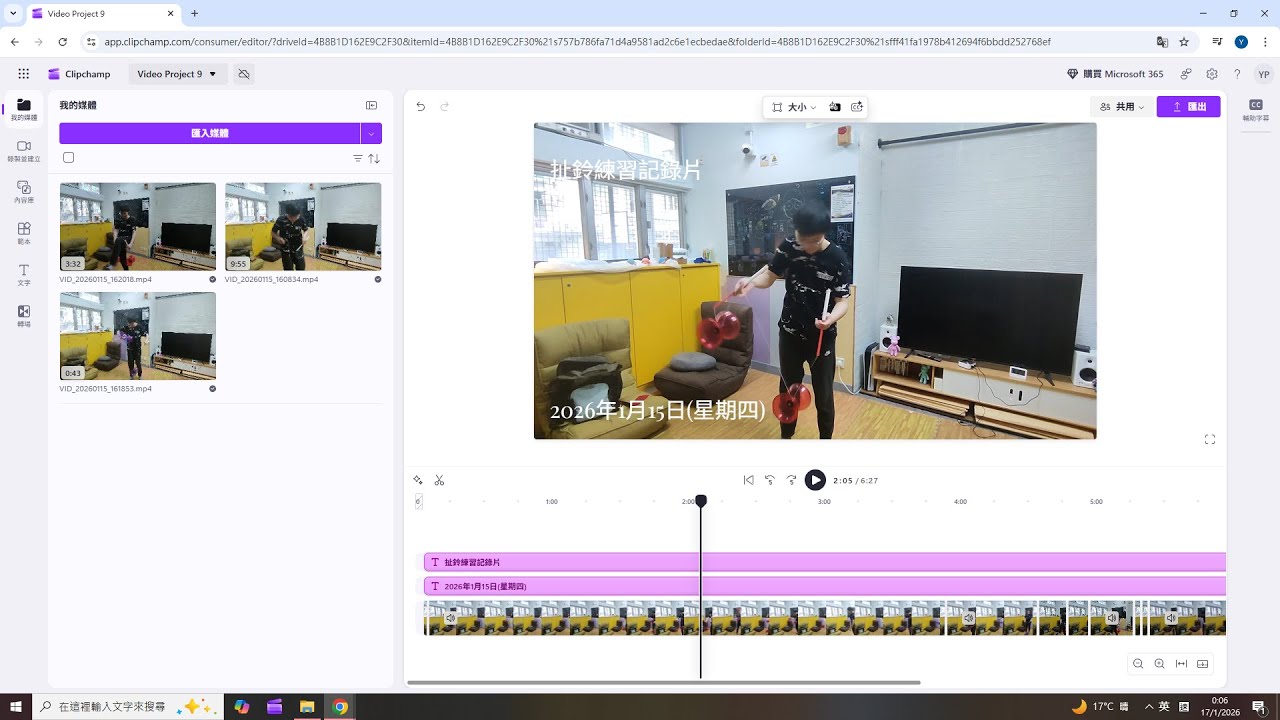This screenshot has width=1280, height=720.
Task: Click the 匯出 export button
Action: [1189, 106]
